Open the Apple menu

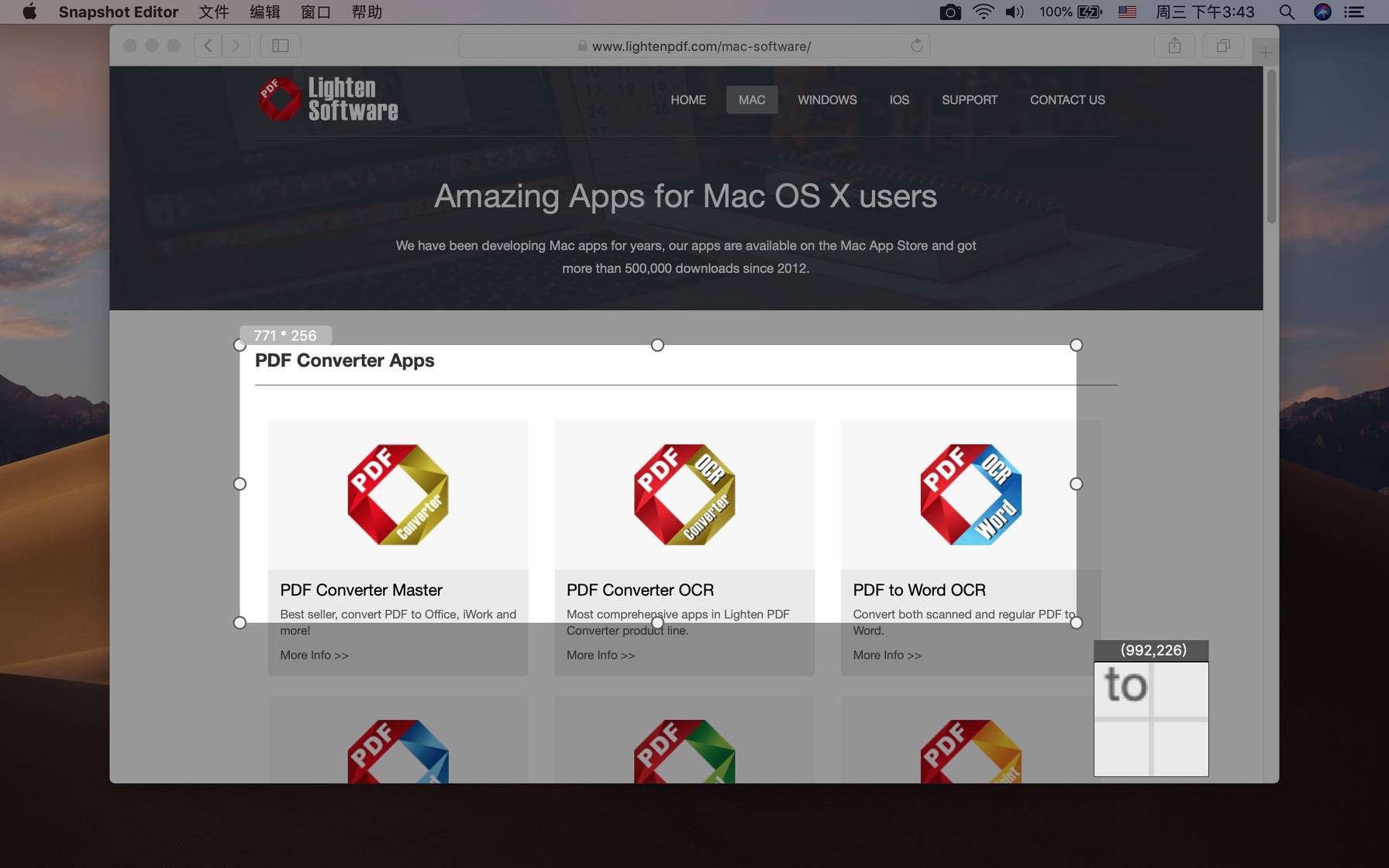[29, 12]
